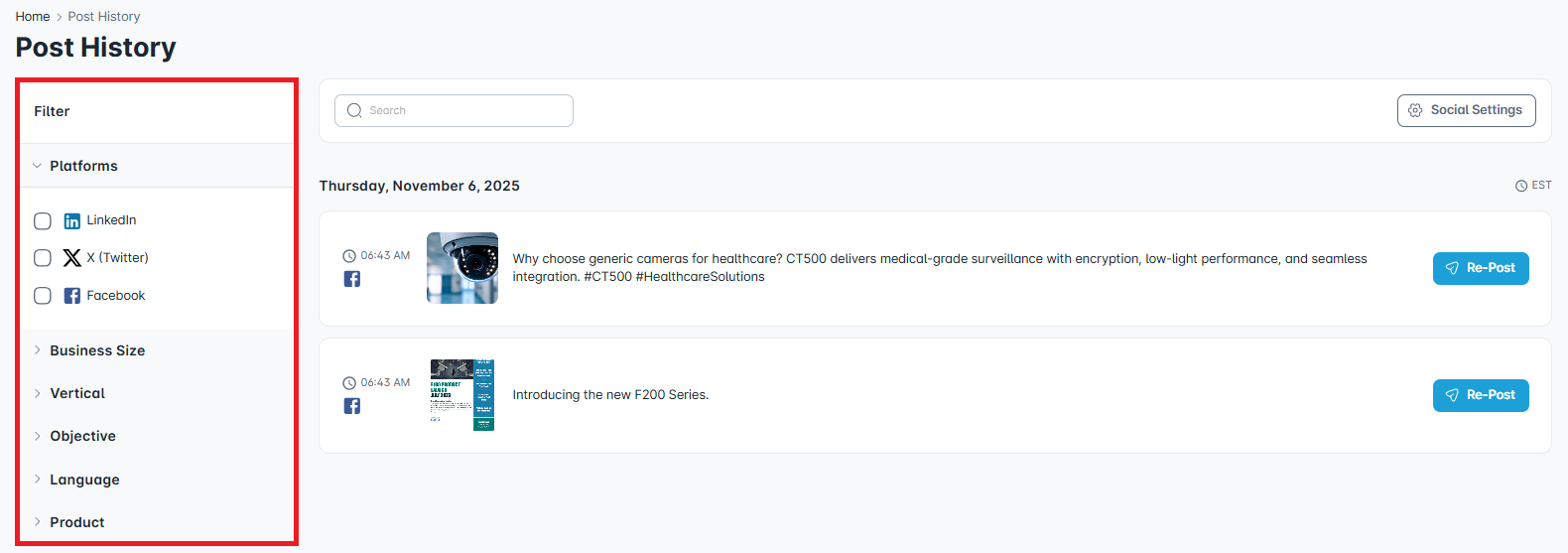Enable the X (Twitter) filter checkbox
The height and width of the screenshot is (553, 1568).
point(43,258)
